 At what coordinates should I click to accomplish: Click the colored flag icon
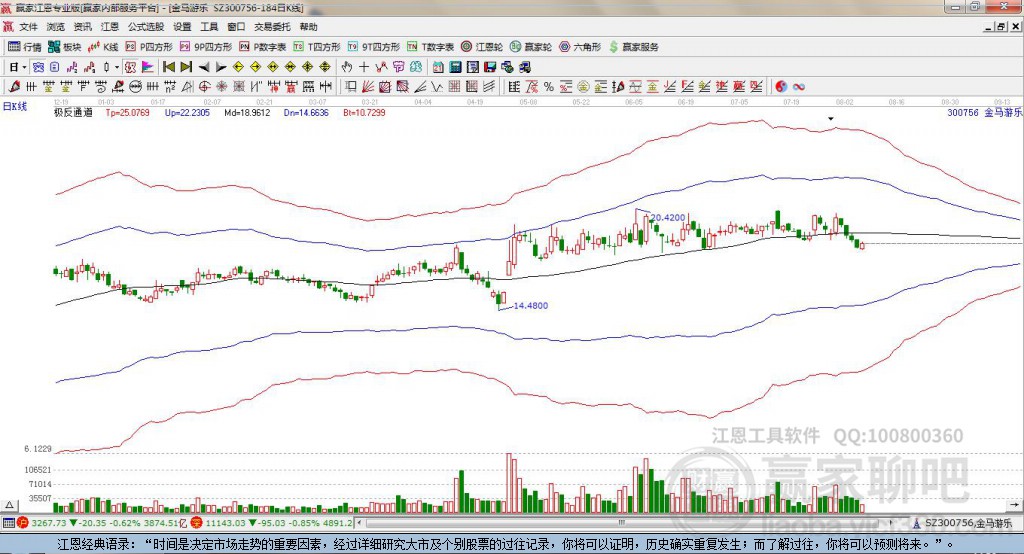pos(148,67)
